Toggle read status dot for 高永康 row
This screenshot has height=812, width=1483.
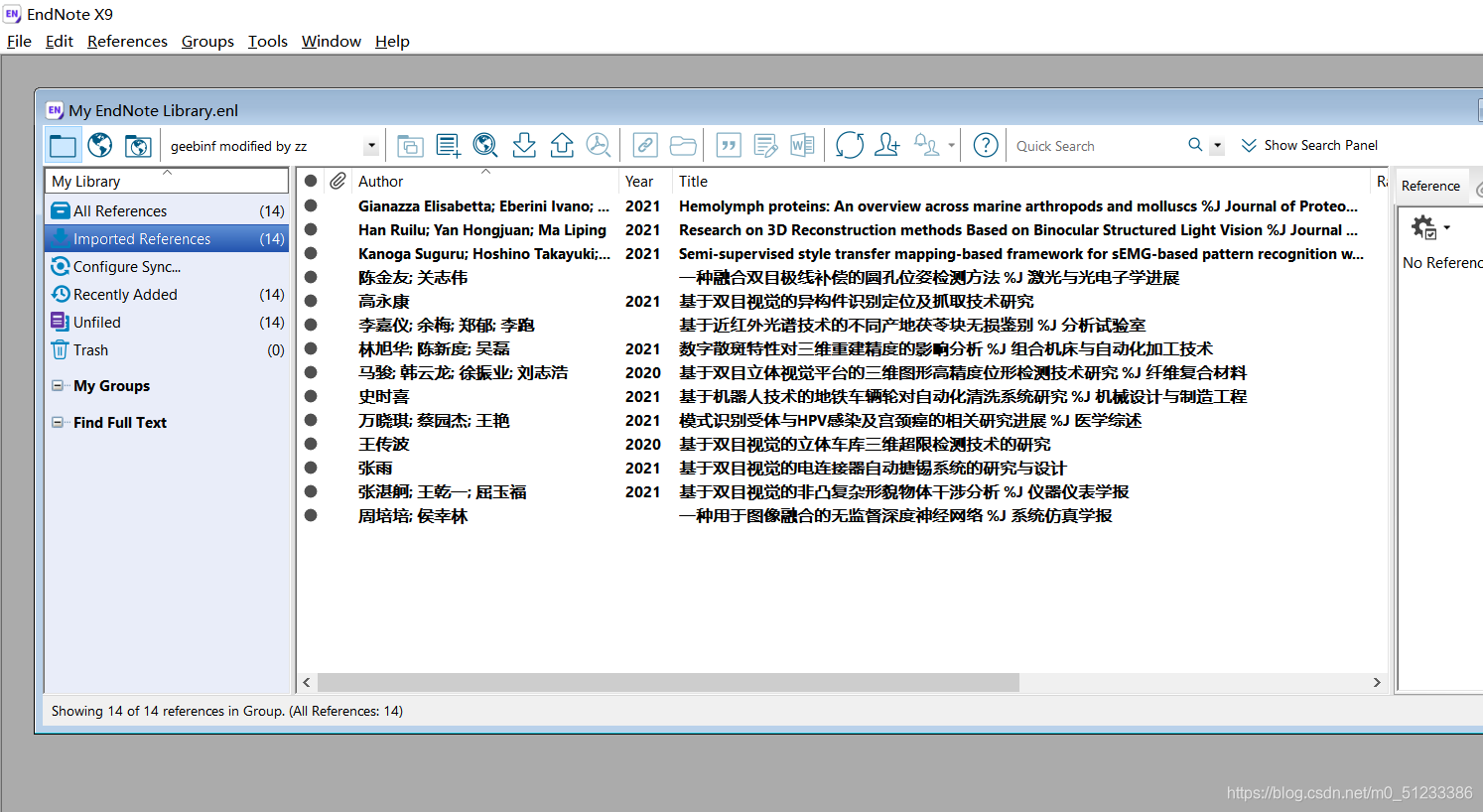coord(311,301)
